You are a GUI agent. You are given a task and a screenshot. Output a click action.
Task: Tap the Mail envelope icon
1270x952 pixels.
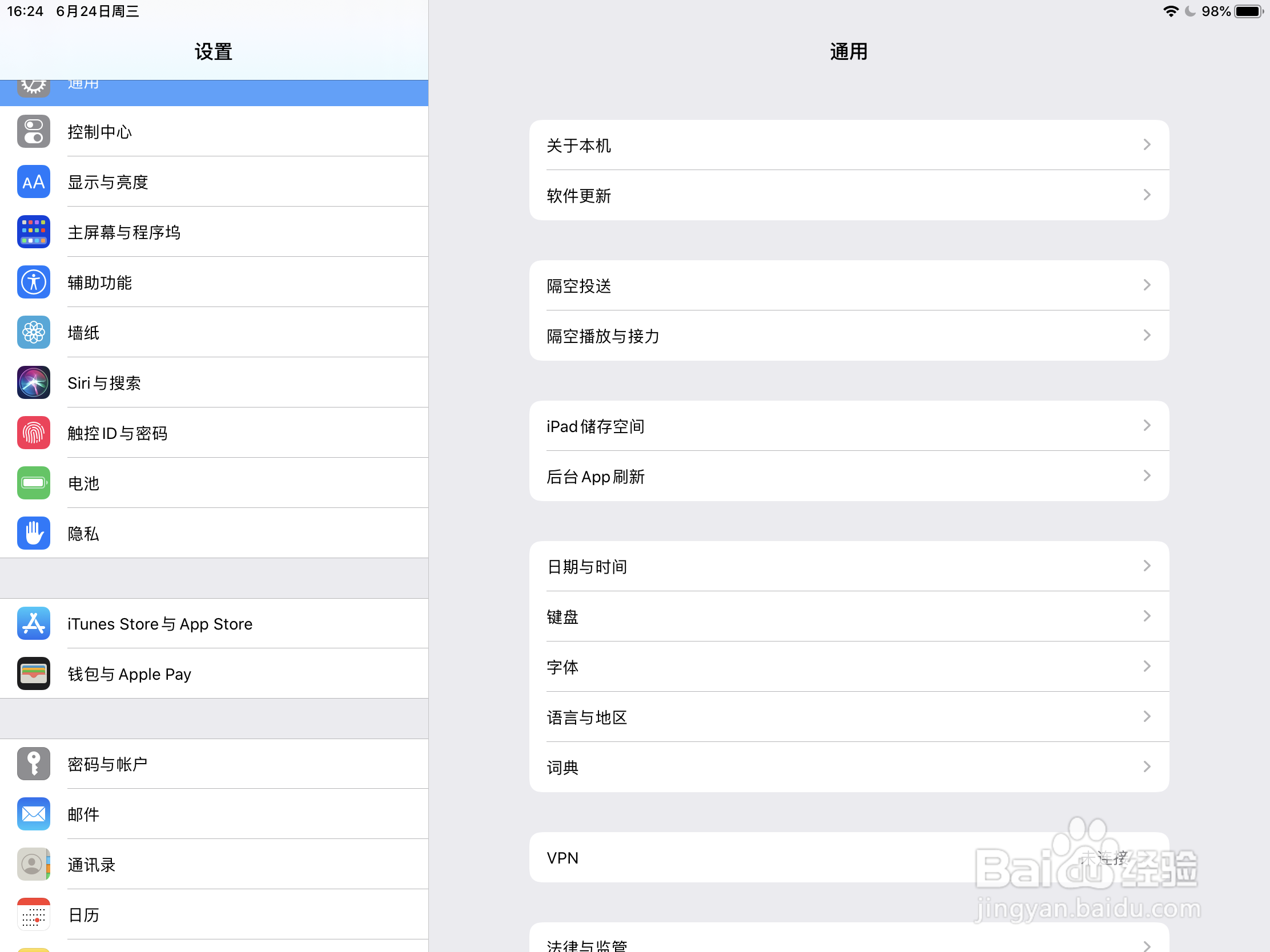pos(33,814)
